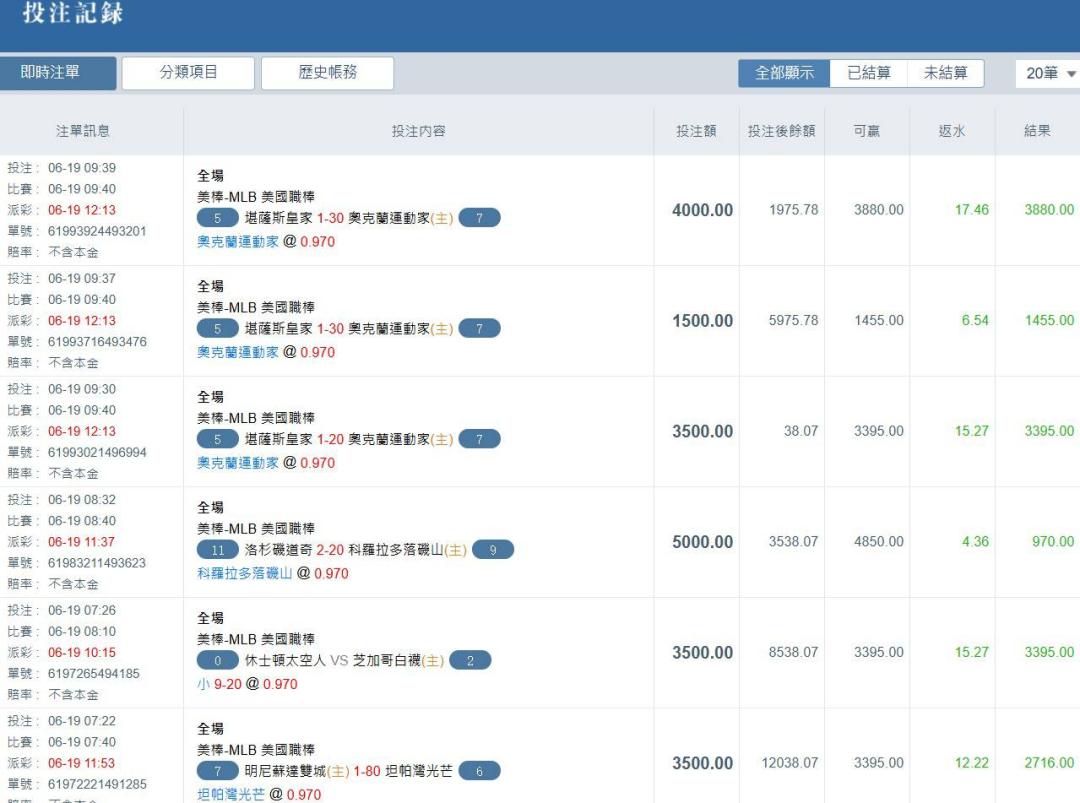The width and height of the screenshot is (1080, 803).
Task: Show only 已結算 bets
Action: tap(868, 74)
